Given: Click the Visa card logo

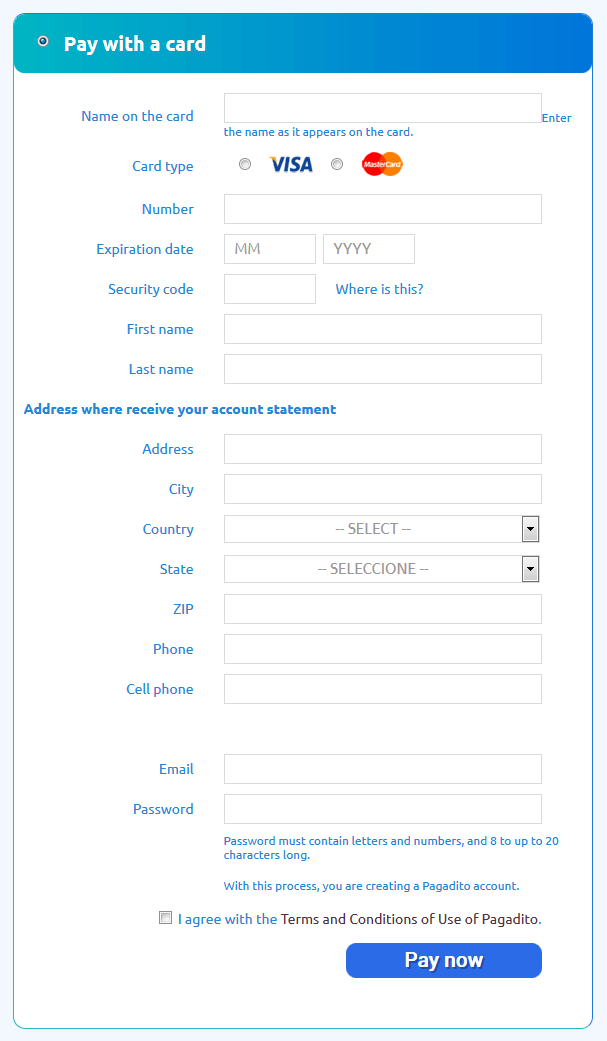Looking at the screenshot, I should click(291, 165).
